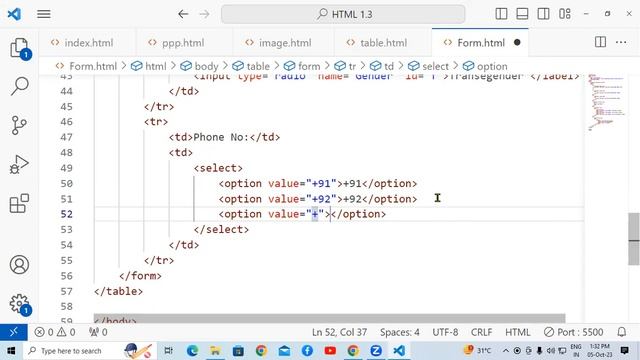Viewport: 640px width, 360px height.
Task: Open the Facebook icon in the taskbar
Action: pos(307,351)
